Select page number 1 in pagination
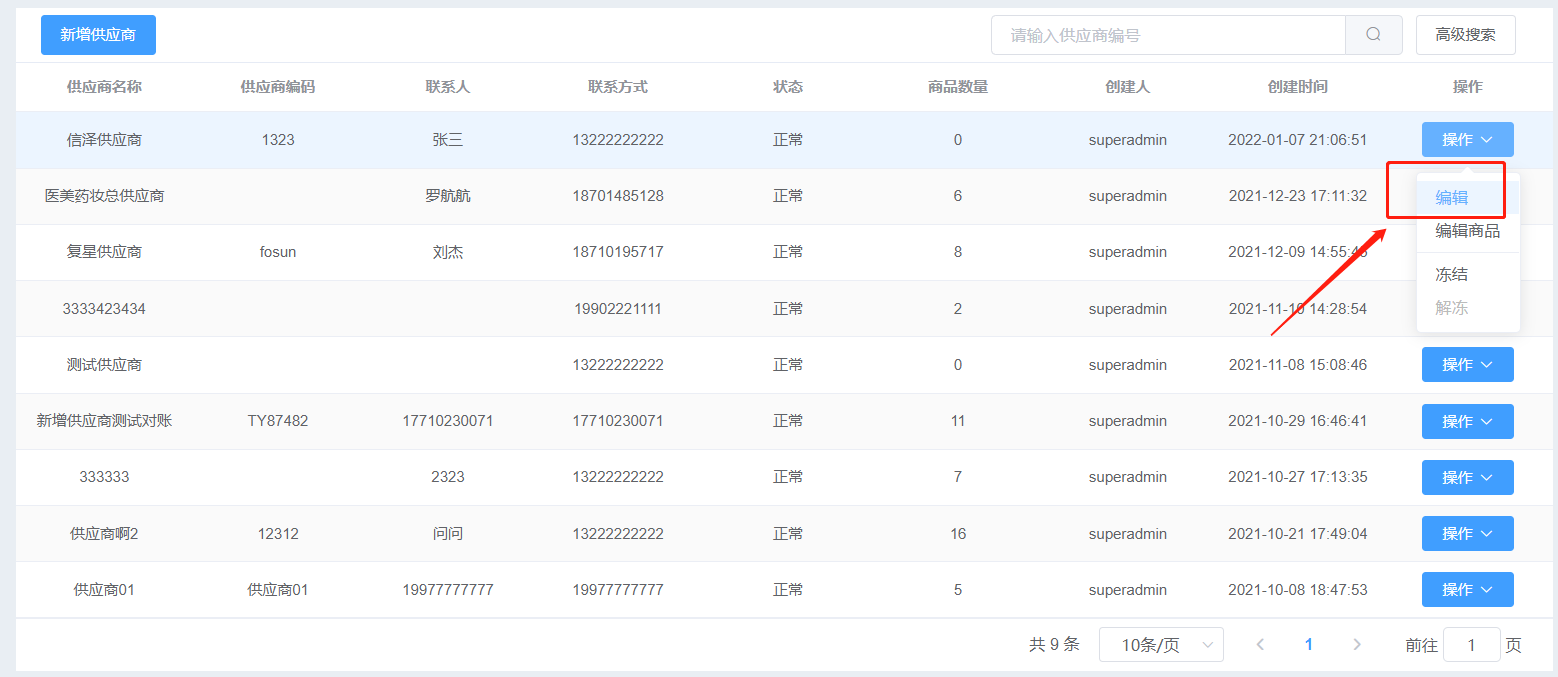1558x677 pixels. coord(1309,645)
